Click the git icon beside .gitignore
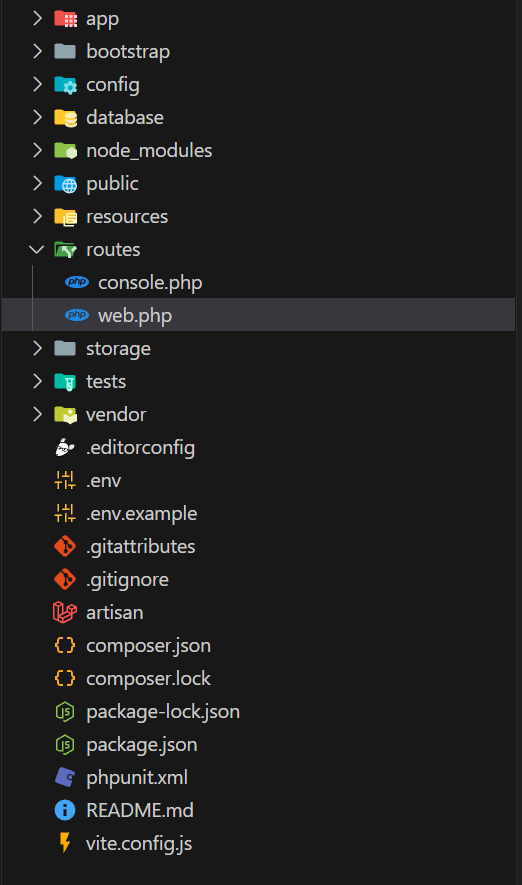Screen dimensions: 522x885 pos(65,580)
